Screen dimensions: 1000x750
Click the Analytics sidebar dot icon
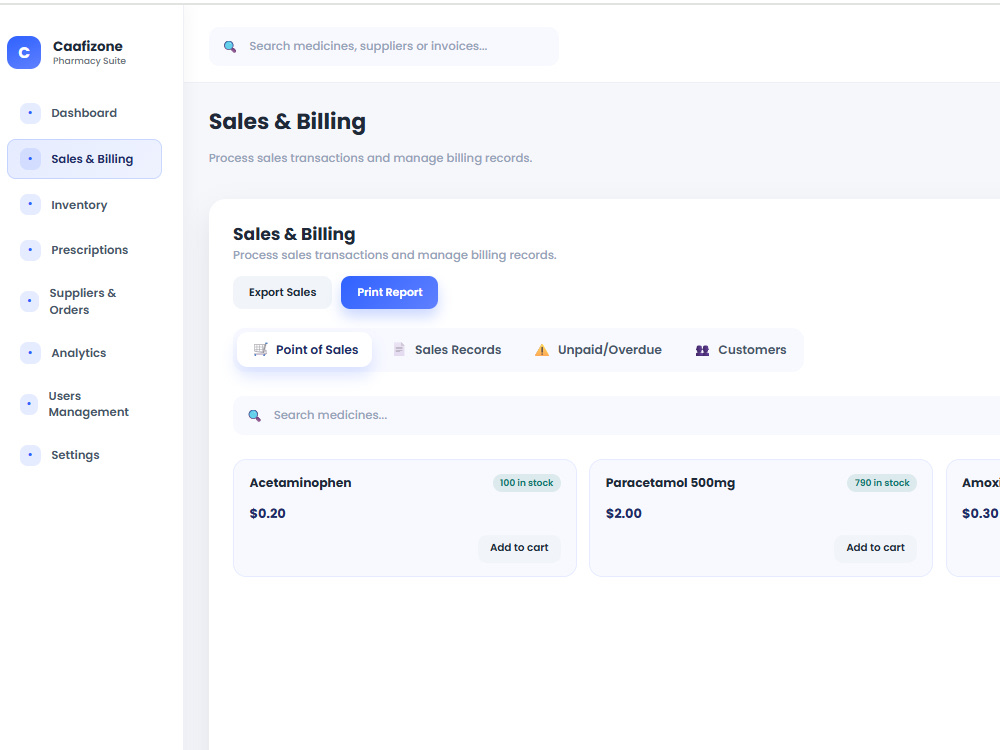(30, 353)
